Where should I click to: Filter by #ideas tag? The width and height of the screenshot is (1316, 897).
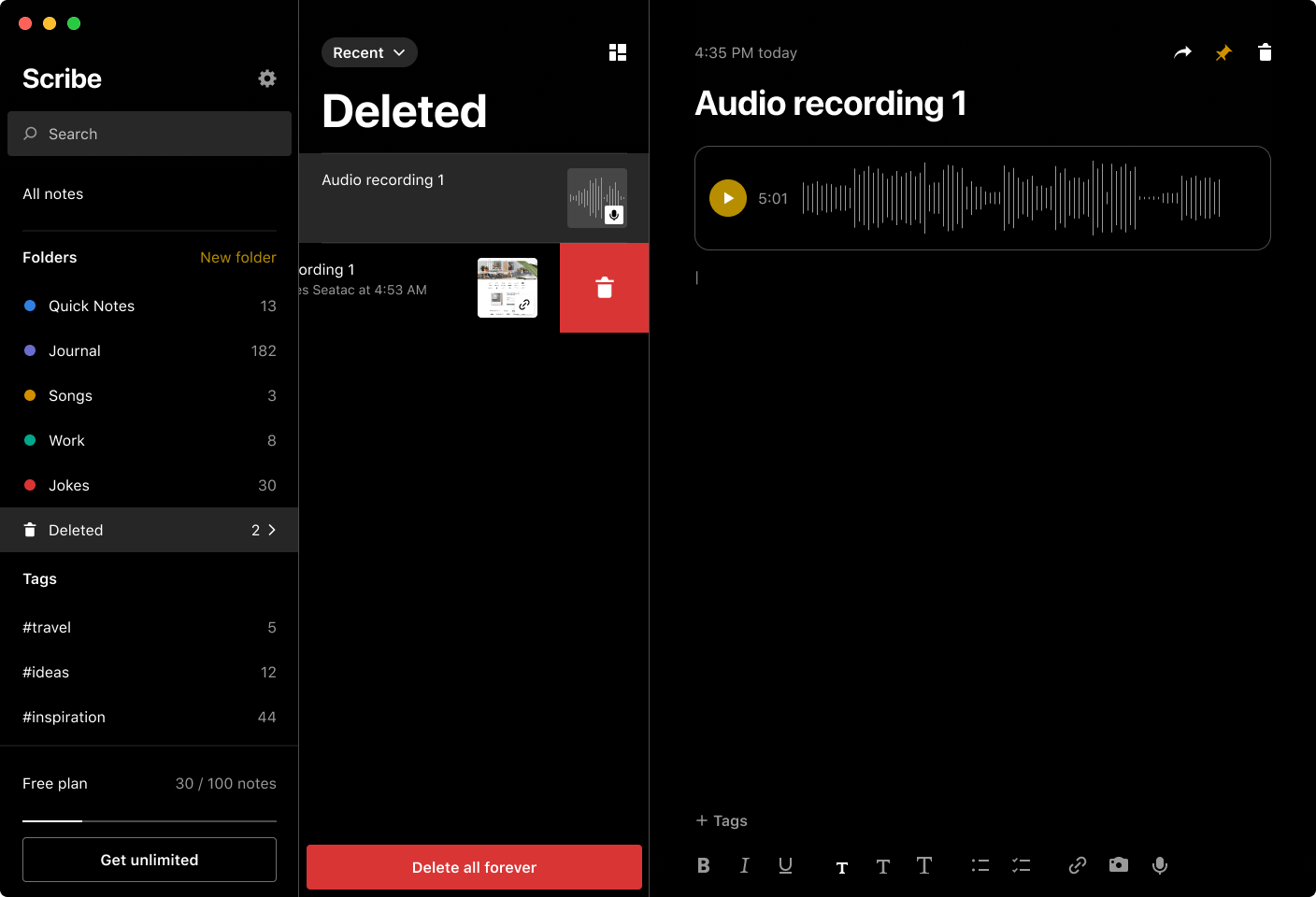(150, 672)
